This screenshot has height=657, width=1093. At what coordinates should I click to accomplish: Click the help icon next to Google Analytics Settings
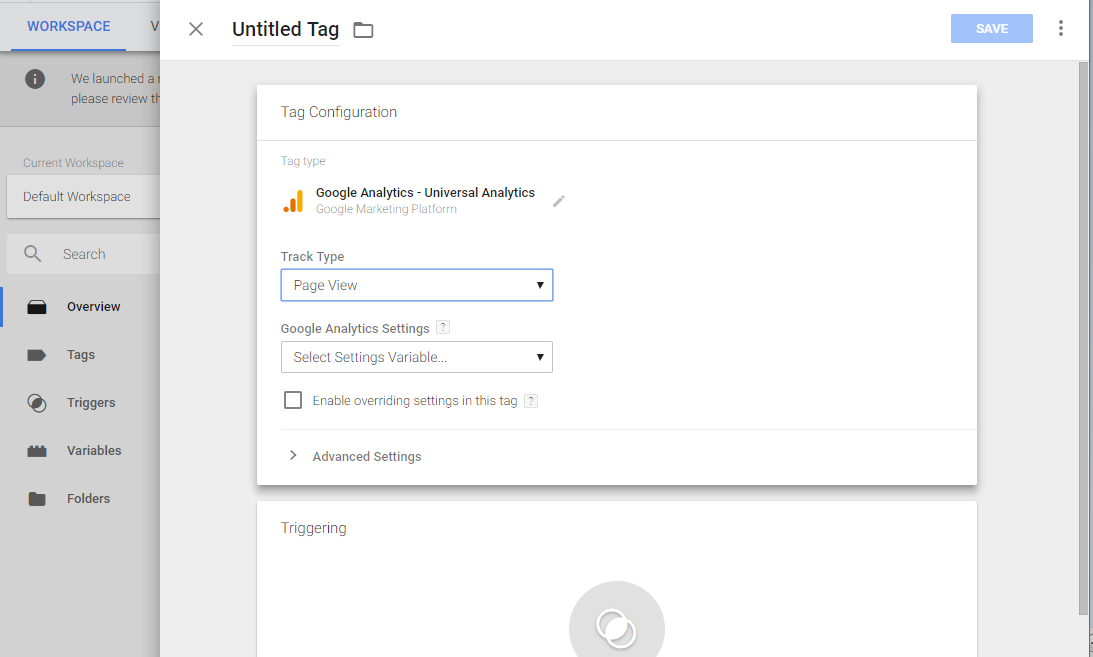click(x=443, y=327)
